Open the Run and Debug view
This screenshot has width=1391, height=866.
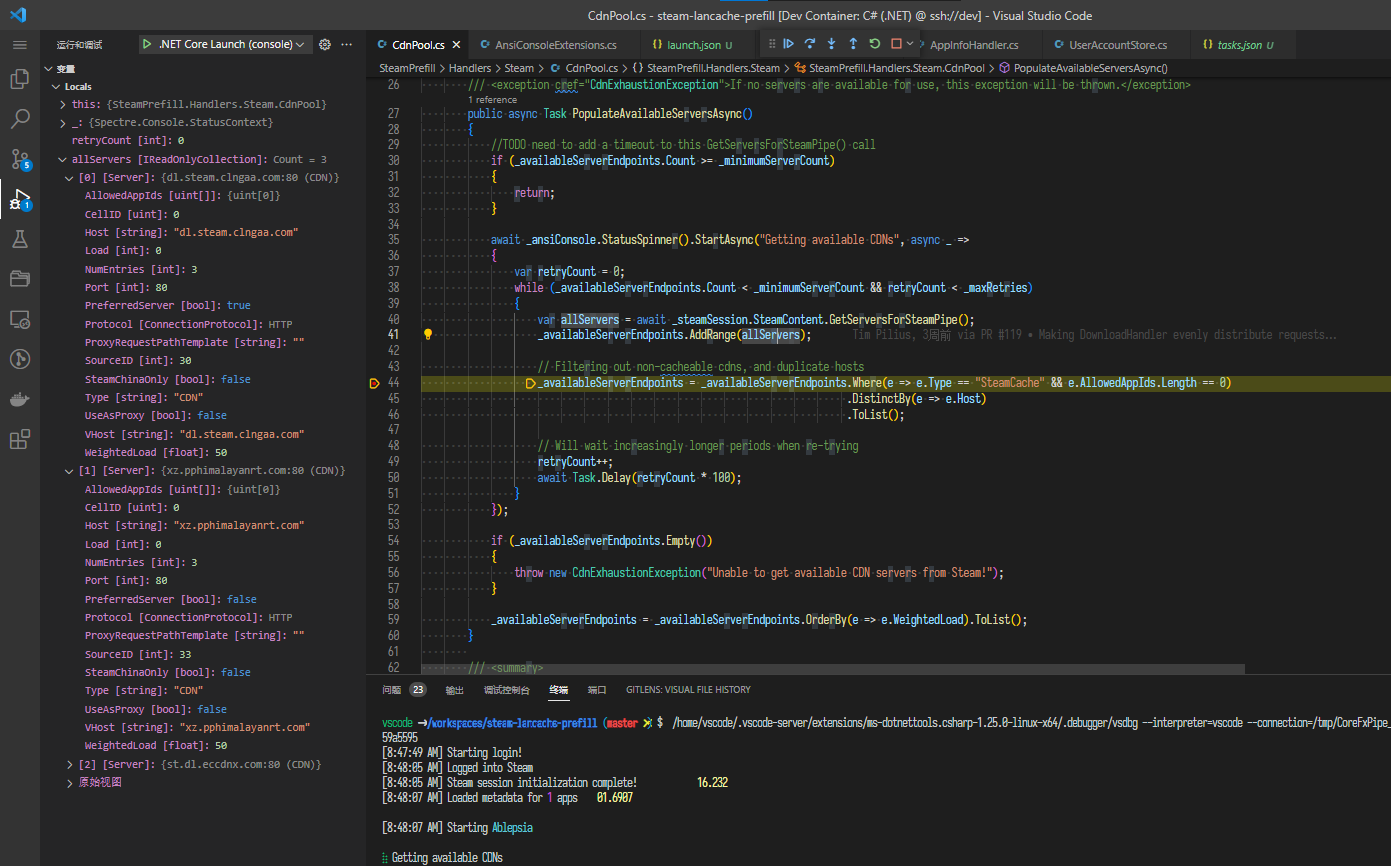click(19, 199)
